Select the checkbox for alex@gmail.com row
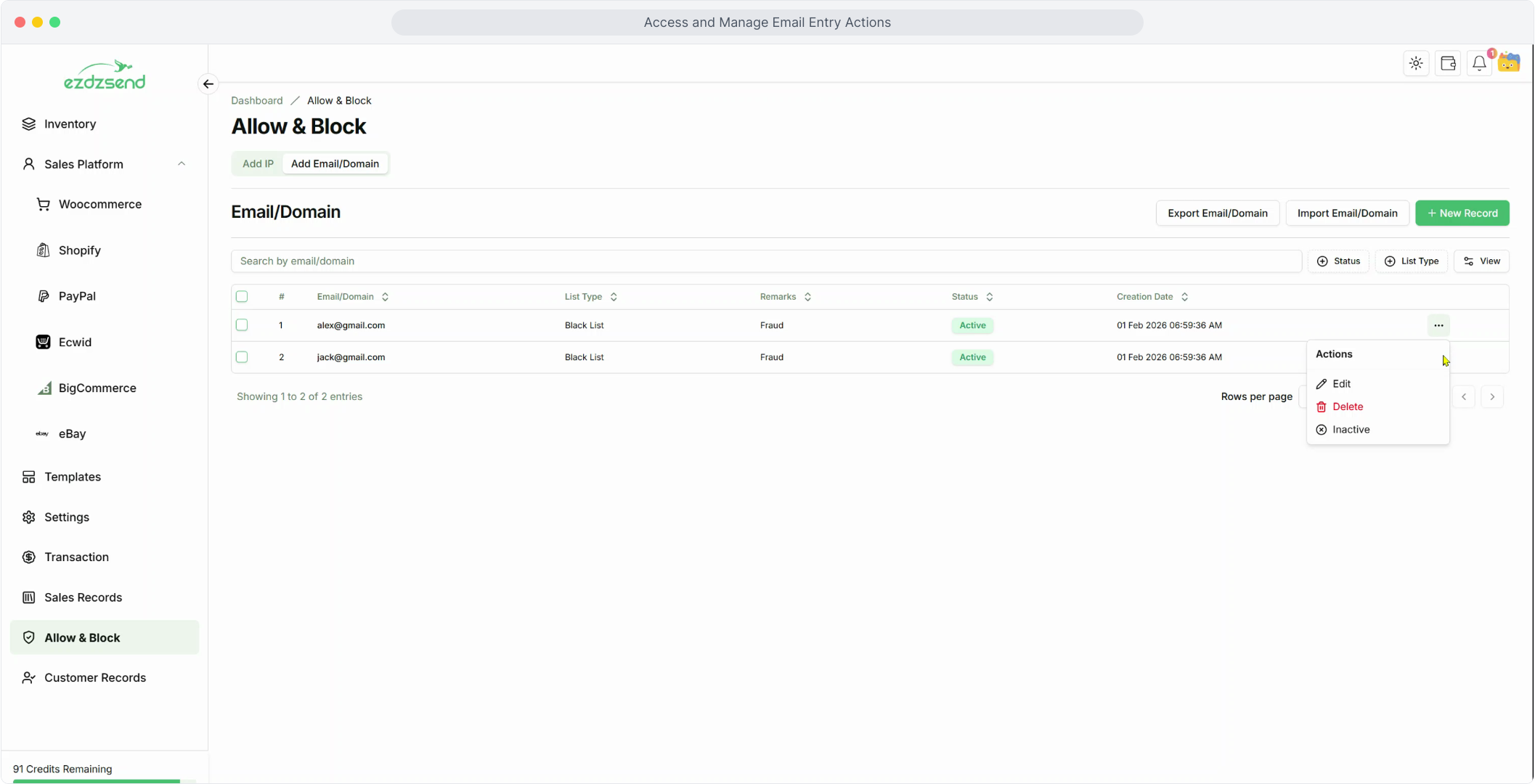Image resolution: width=1535 pixels, height=784 pixels. coord(242,325)
